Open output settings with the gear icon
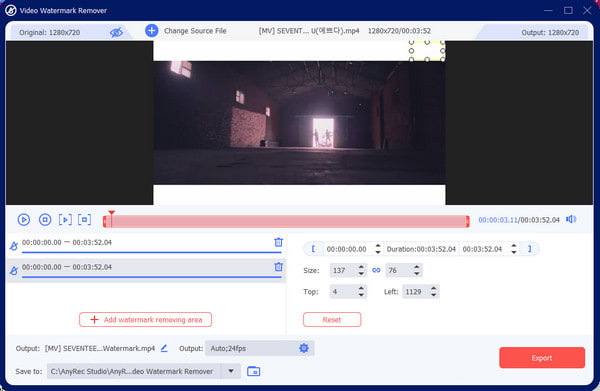 click(304, 348)
